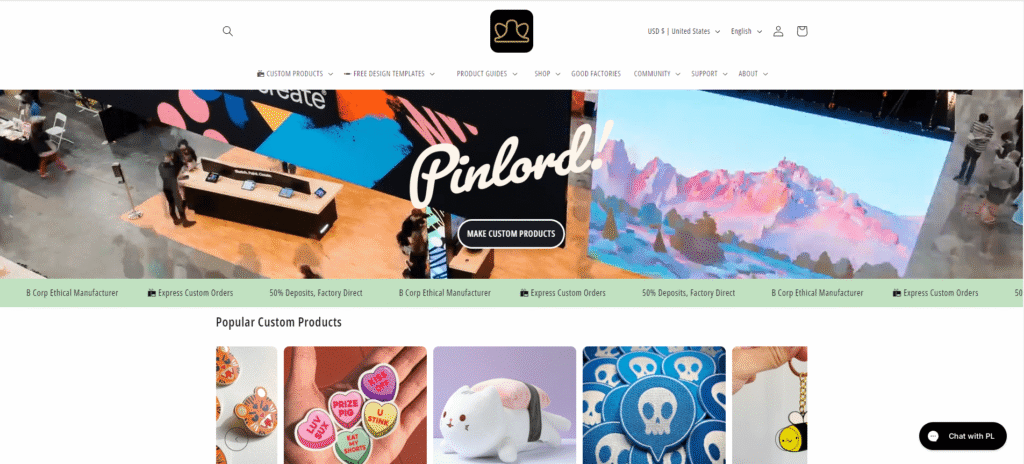Open the Support menu
Image resolution: width=1024 pixels, height=464 pixels.
point(709,74)
